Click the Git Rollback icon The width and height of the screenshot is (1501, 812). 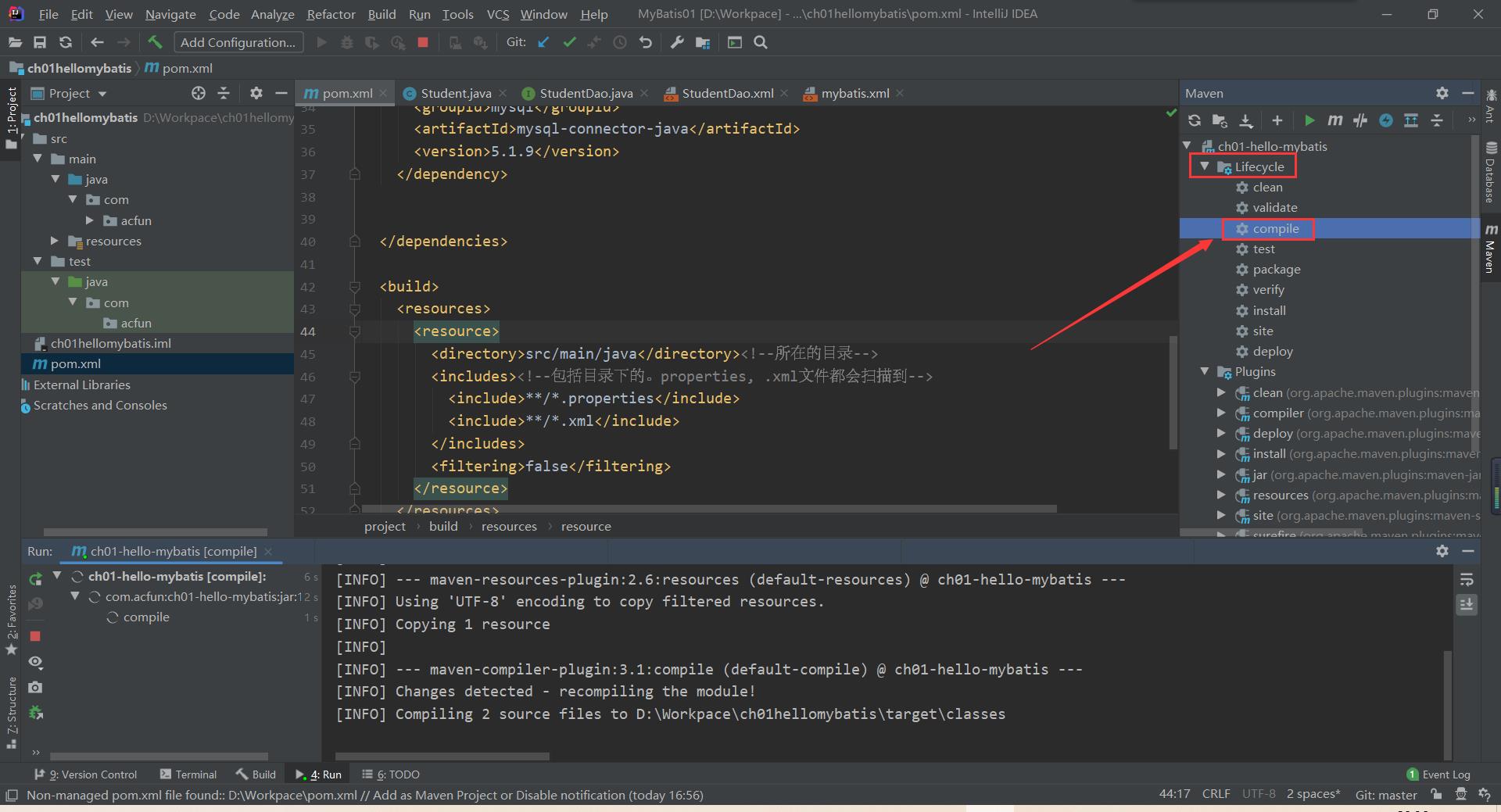646,42
